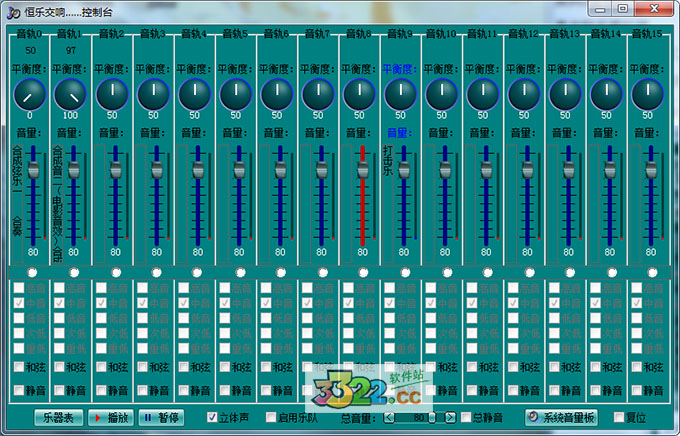Image resolution: width=680 pixels, height=436 pixels.
Task: Mute 音轨1 with its 静音 checkbox
Action: point(59,390)
